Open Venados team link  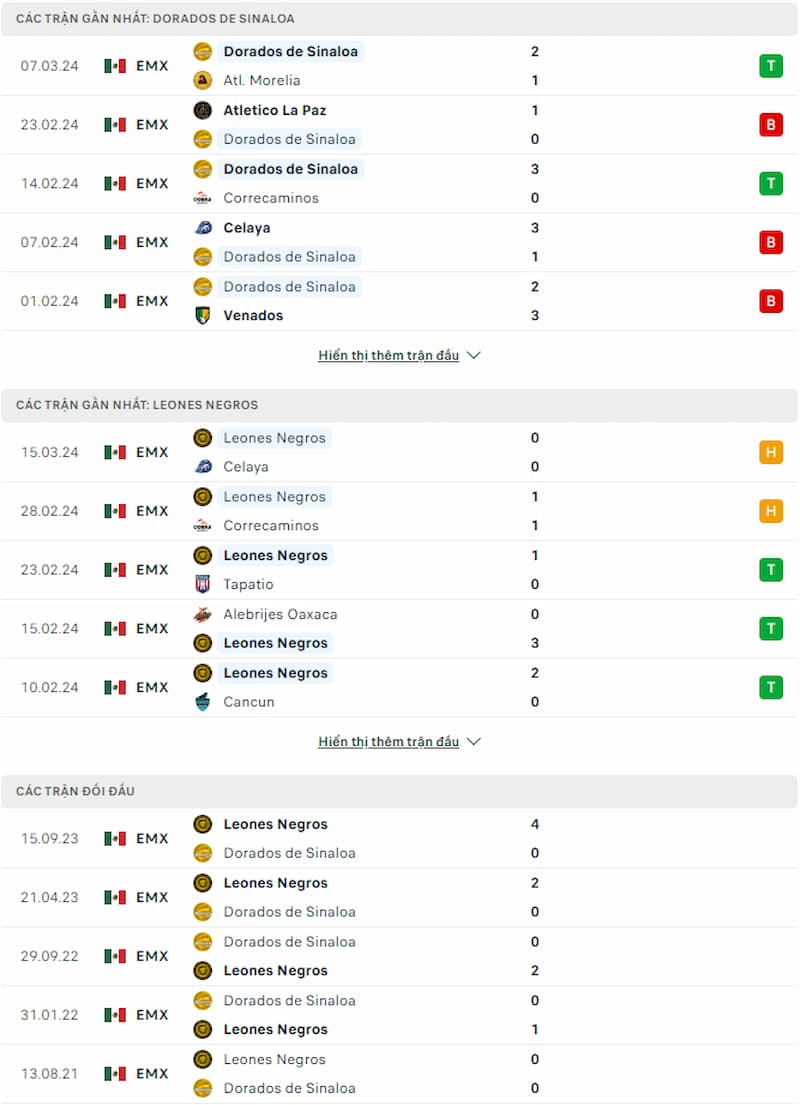pyautogui.click(x=253, y=315)
